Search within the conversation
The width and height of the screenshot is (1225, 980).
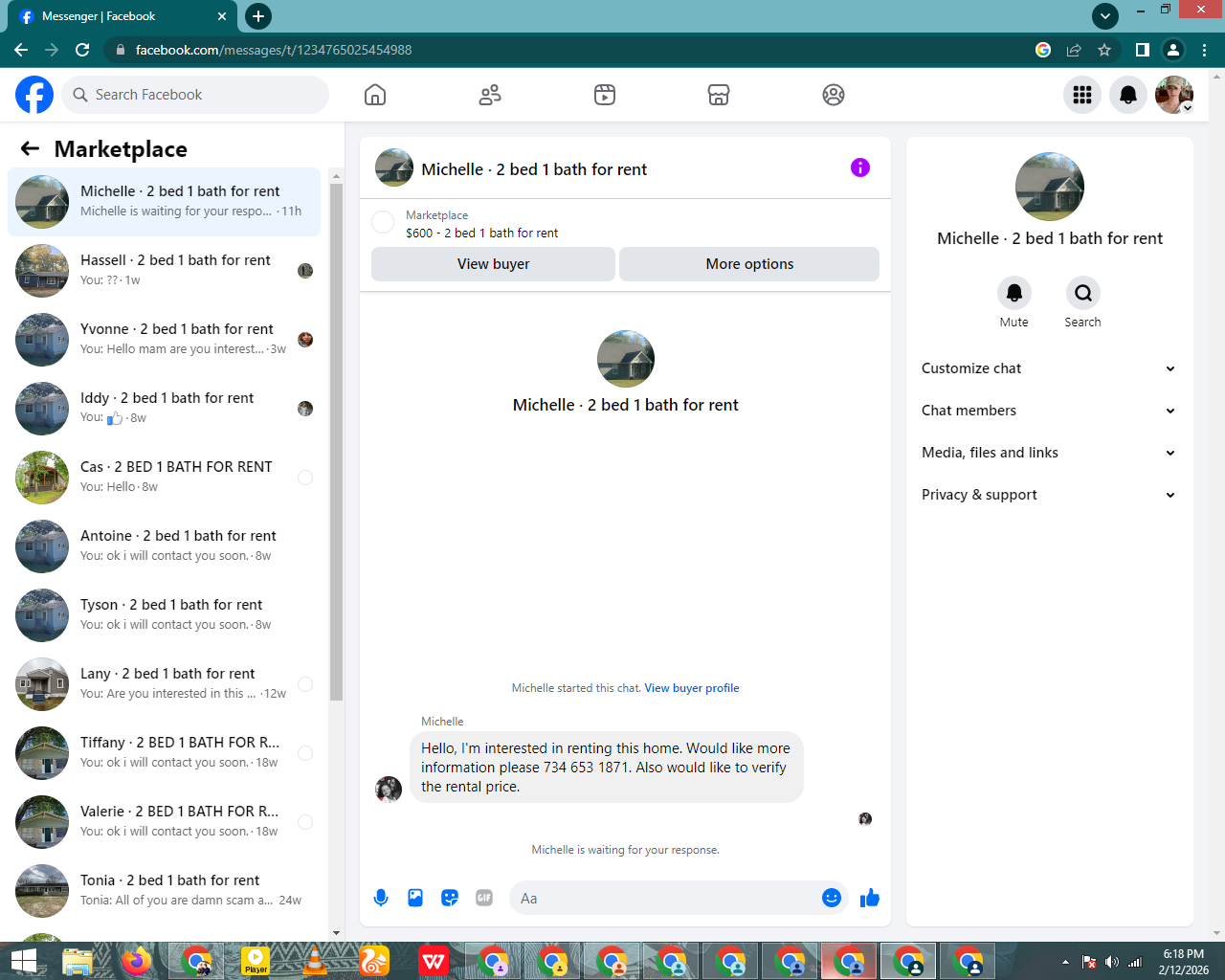coord(1083,293)
